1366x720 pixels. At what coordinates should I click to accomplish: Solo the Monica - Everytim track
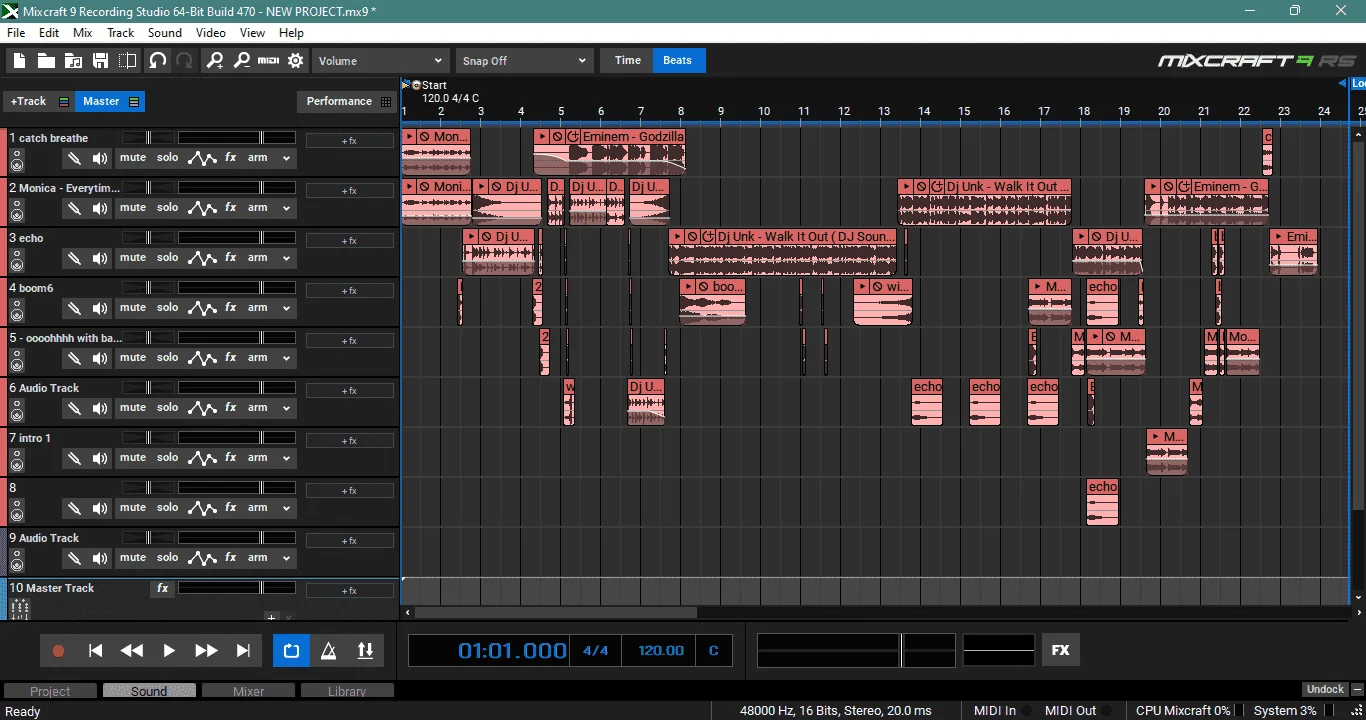pyautogui.click(x=168, y=208)
